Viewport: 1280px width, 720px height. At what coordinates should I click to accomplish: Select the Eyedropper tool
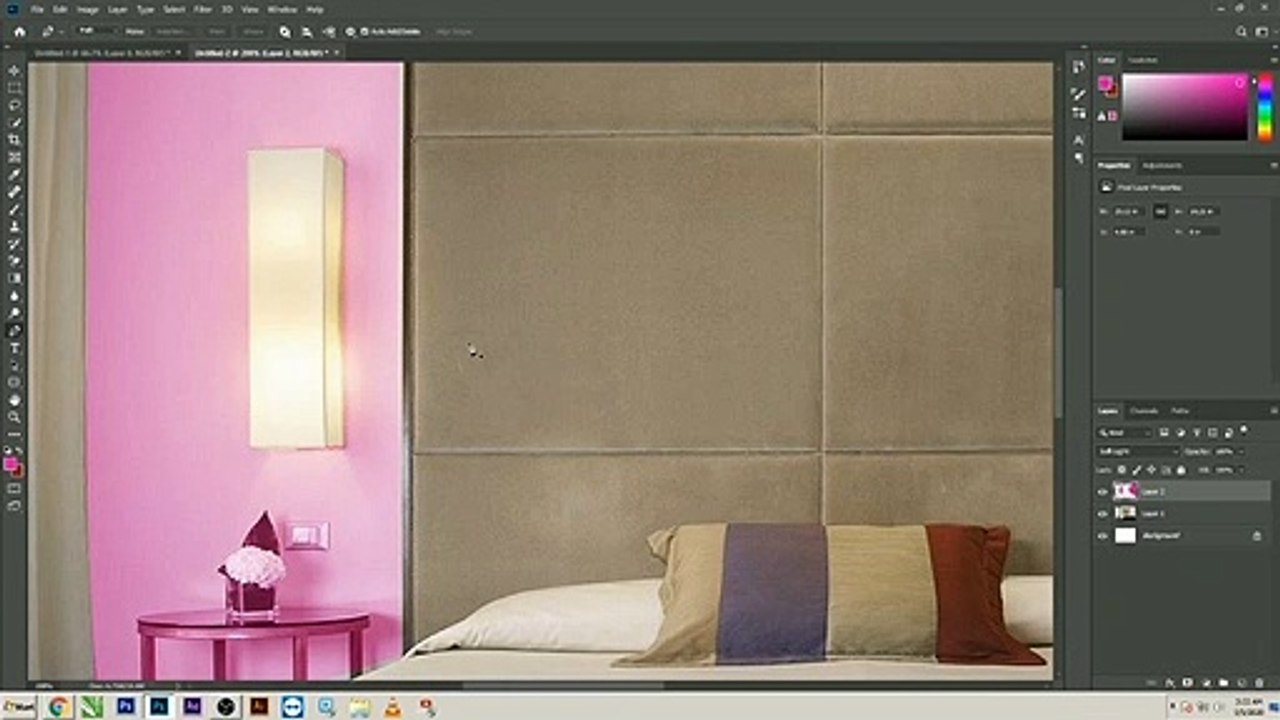click(14, 174)
